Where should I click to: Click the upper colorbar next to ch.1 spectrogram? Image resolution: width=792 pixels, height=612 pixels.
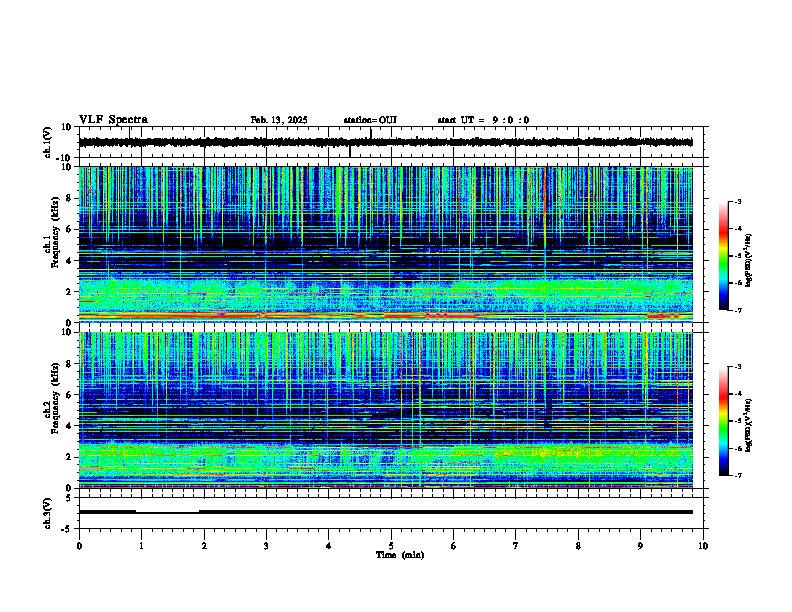pyautogui.click(x=724, y=256)
